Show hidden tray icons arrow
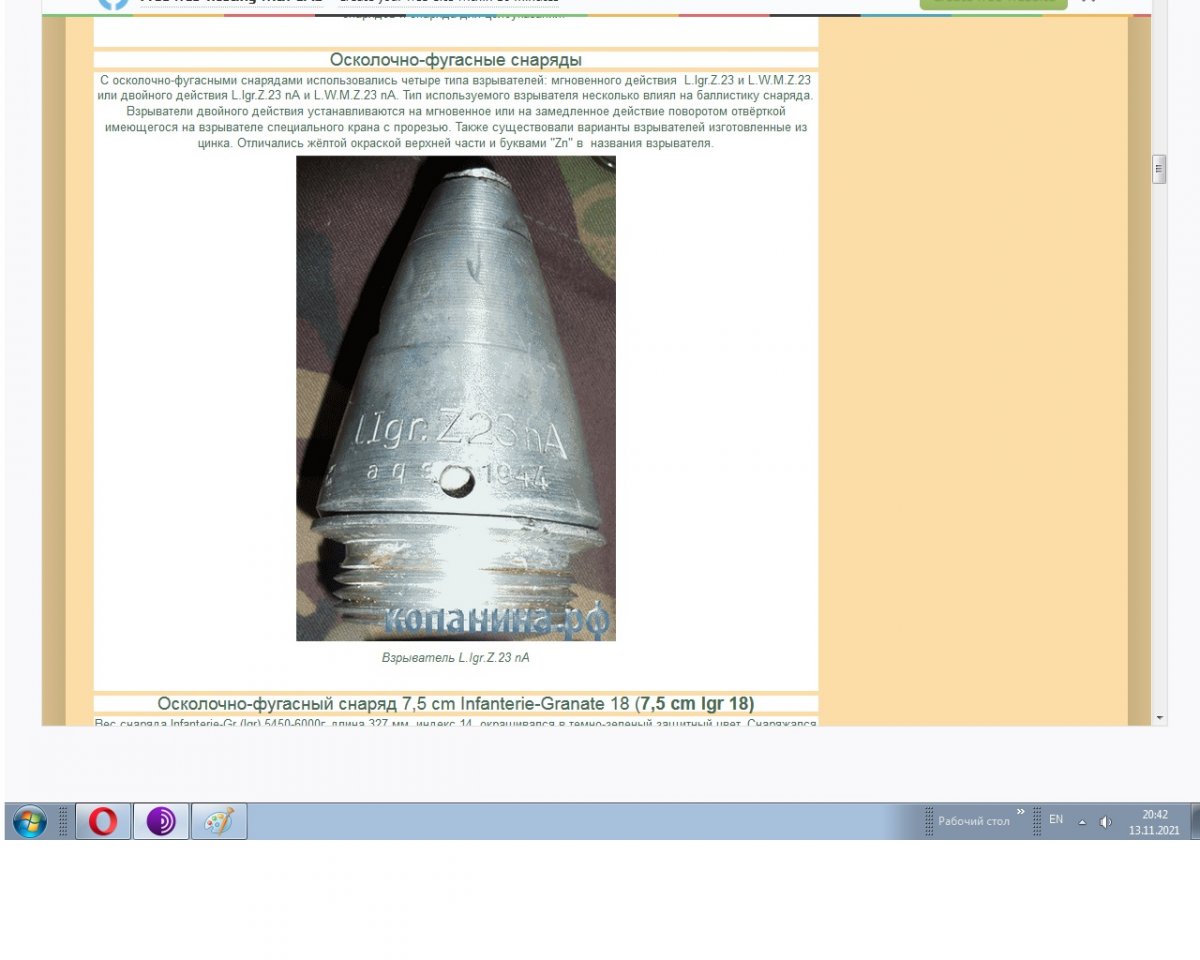 1082,822
